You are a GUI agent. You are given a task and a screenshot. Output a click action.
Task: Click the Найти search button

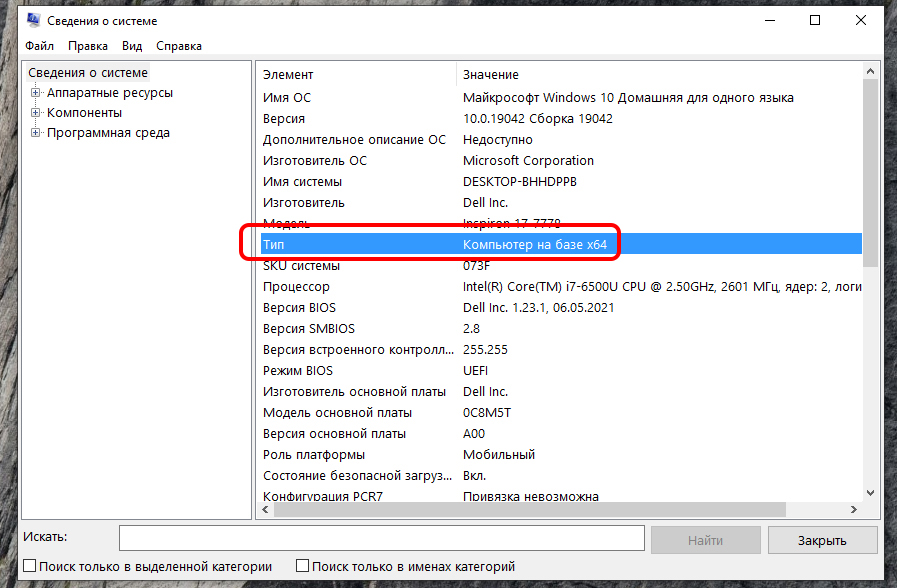click(705, 540)
